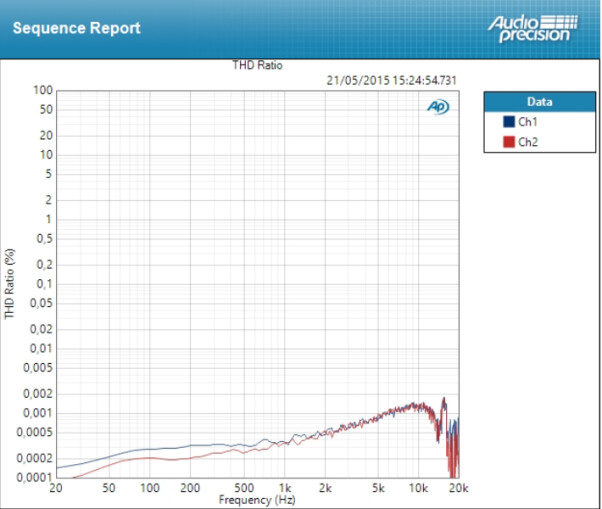Click the Sequence Report title
The height and width of the screenshot is (509, 602).
coord(76,28)
